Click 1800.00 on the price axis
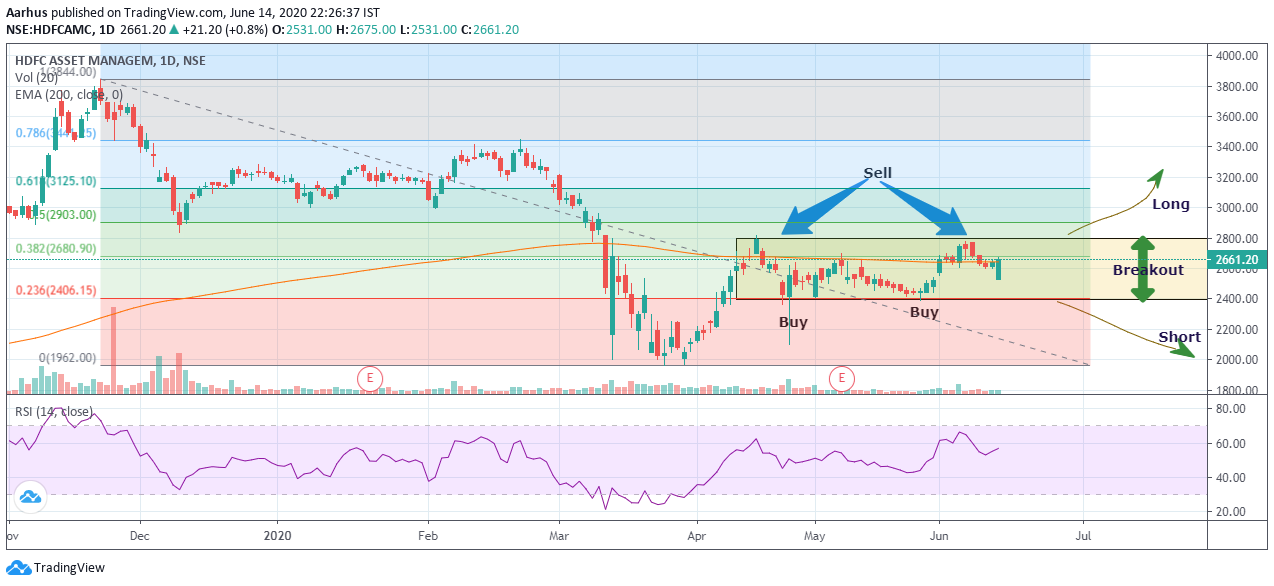The height and width of the screenshot is (586, 1274). coord(1239,390)
